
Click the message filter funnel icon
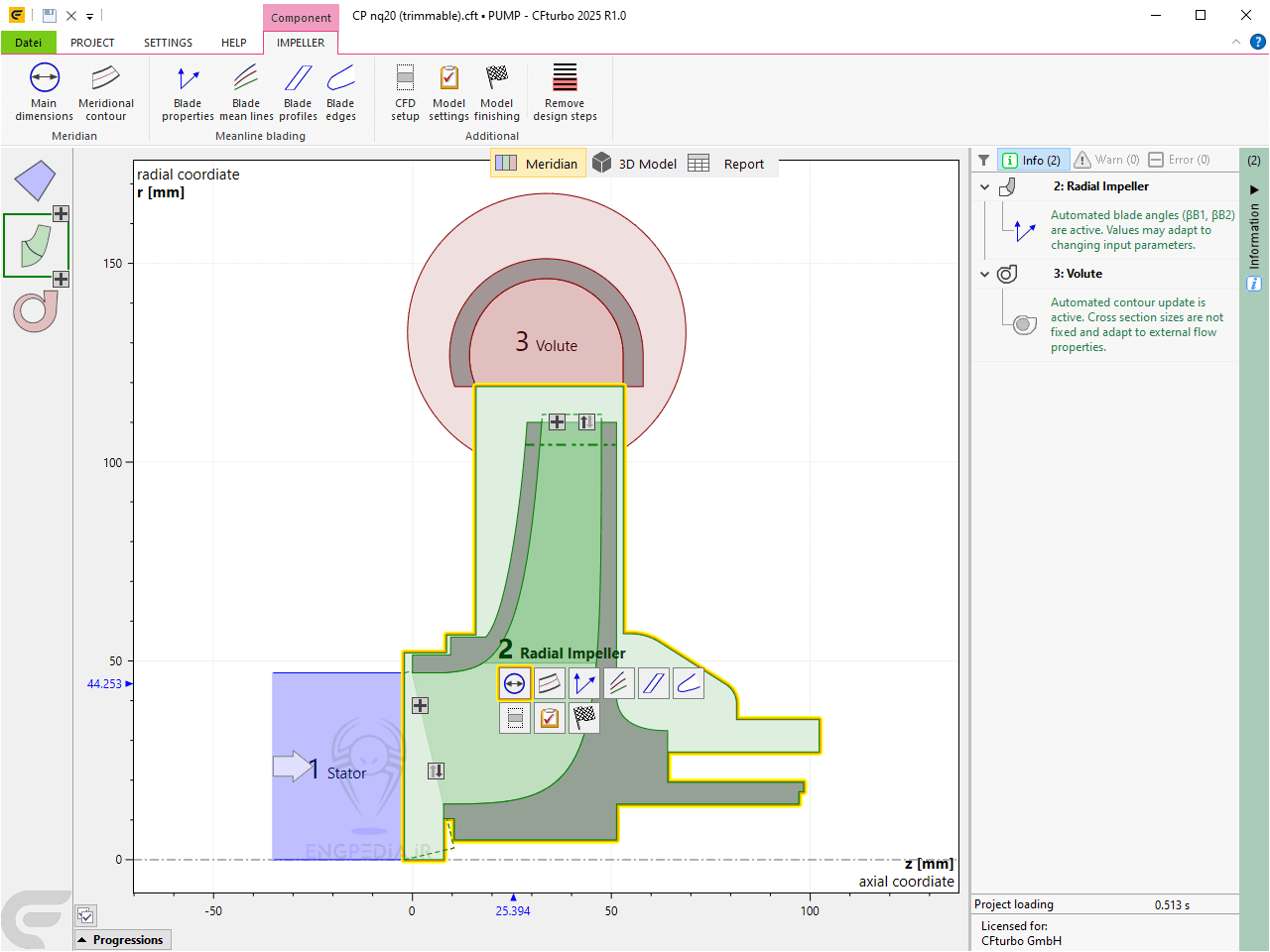tap(983, 160)
